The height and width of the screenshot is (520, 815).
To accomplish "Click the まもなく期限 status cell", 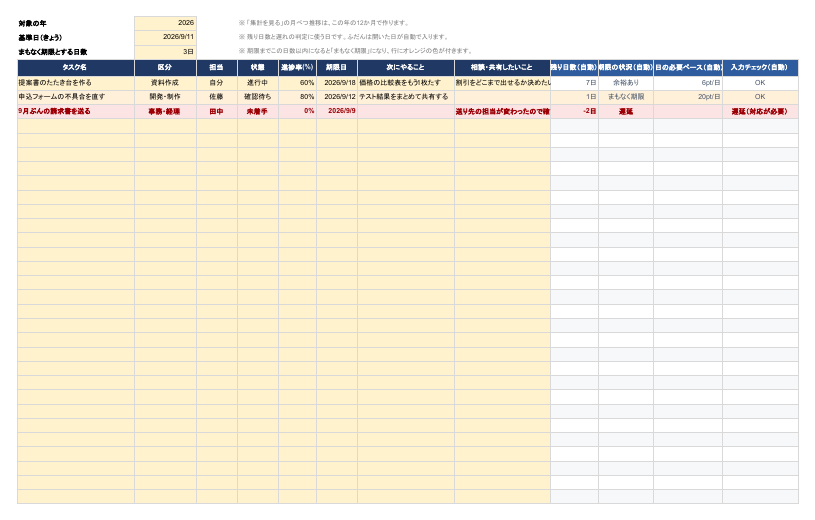I will pos(626,97).
